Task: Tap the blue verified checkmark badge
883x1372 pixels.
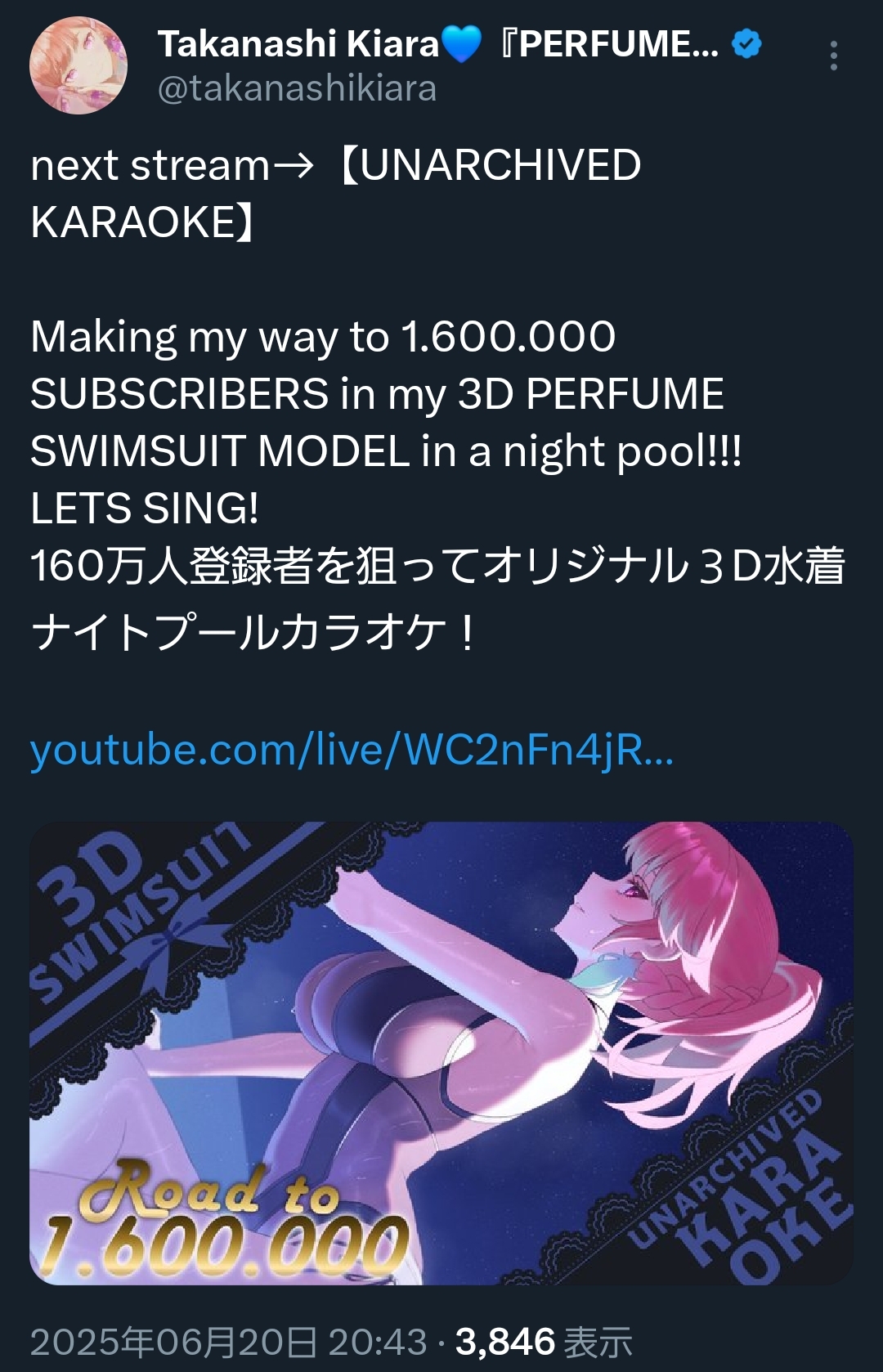Action: click(x=746, y=43)
